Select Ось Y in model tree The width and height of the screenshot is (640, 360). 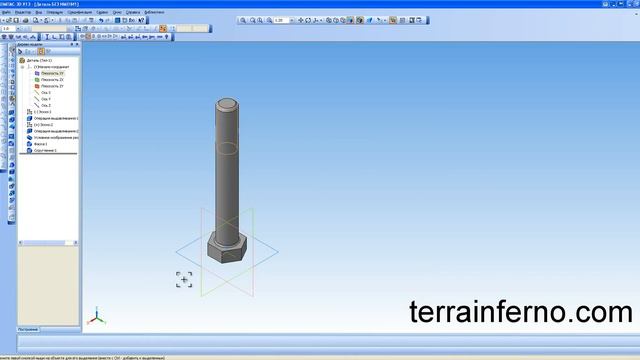coord(46,99)
